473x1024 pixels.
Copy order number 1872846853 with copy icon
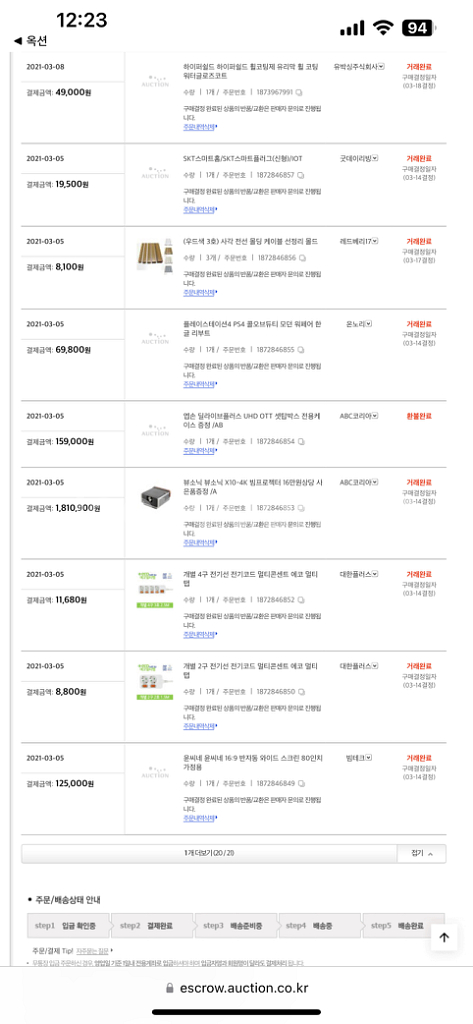pyautogui.click(x=301, y=507)
